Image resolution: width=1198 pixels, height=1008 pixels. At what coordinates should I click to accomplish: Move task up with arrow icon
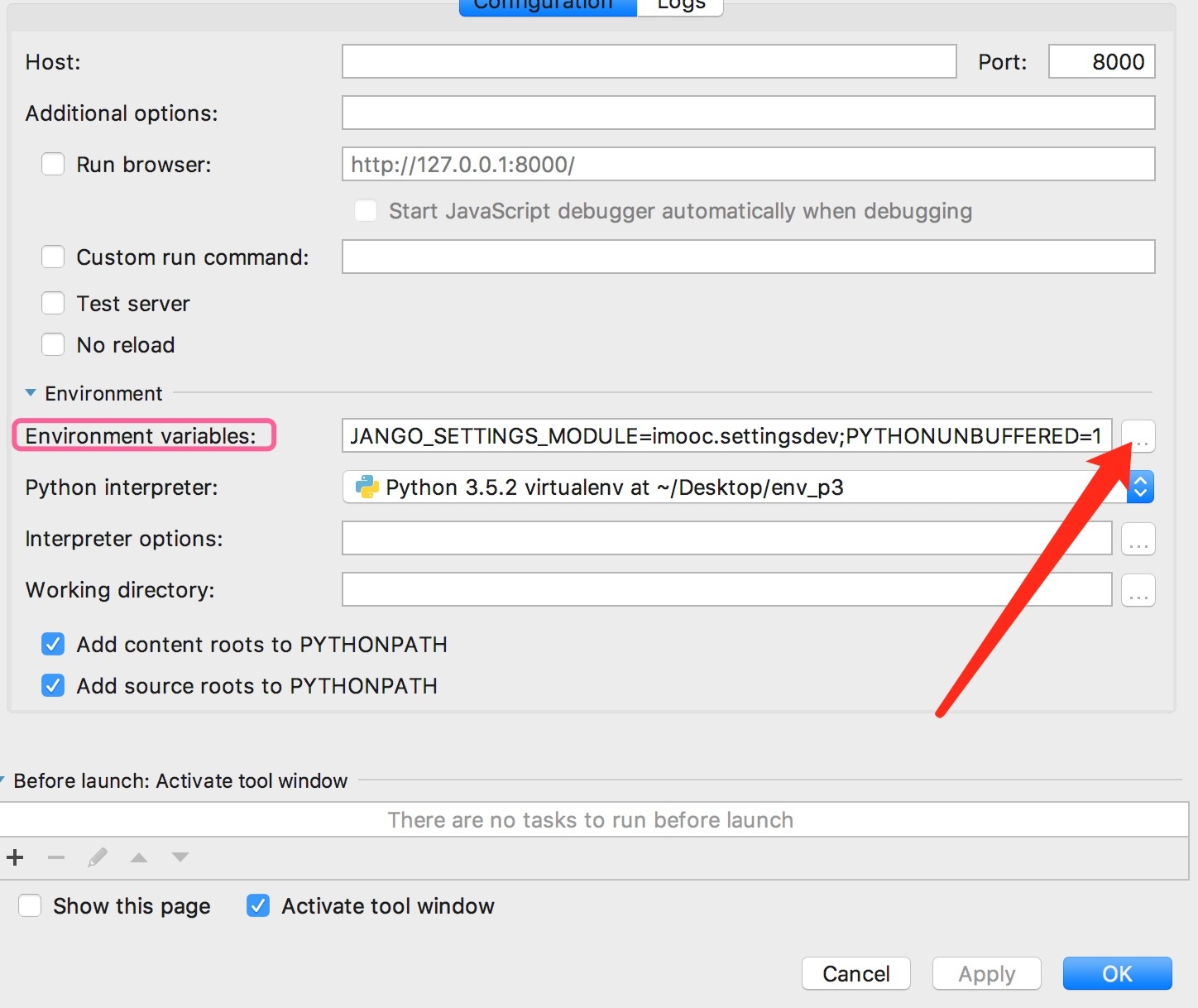pyautogui.click(x=139, y=857)
